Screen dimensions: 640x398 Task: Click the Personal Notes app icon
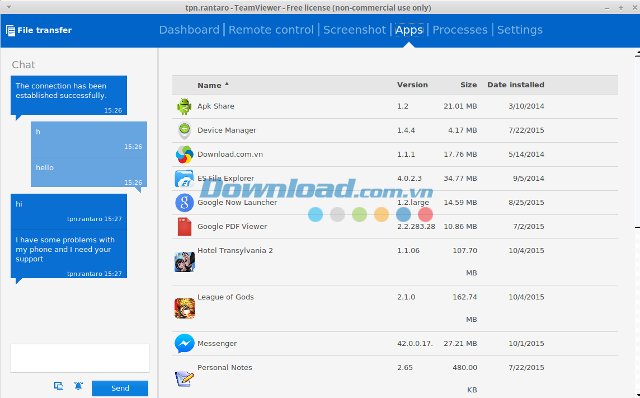click(x=184, y=378)
